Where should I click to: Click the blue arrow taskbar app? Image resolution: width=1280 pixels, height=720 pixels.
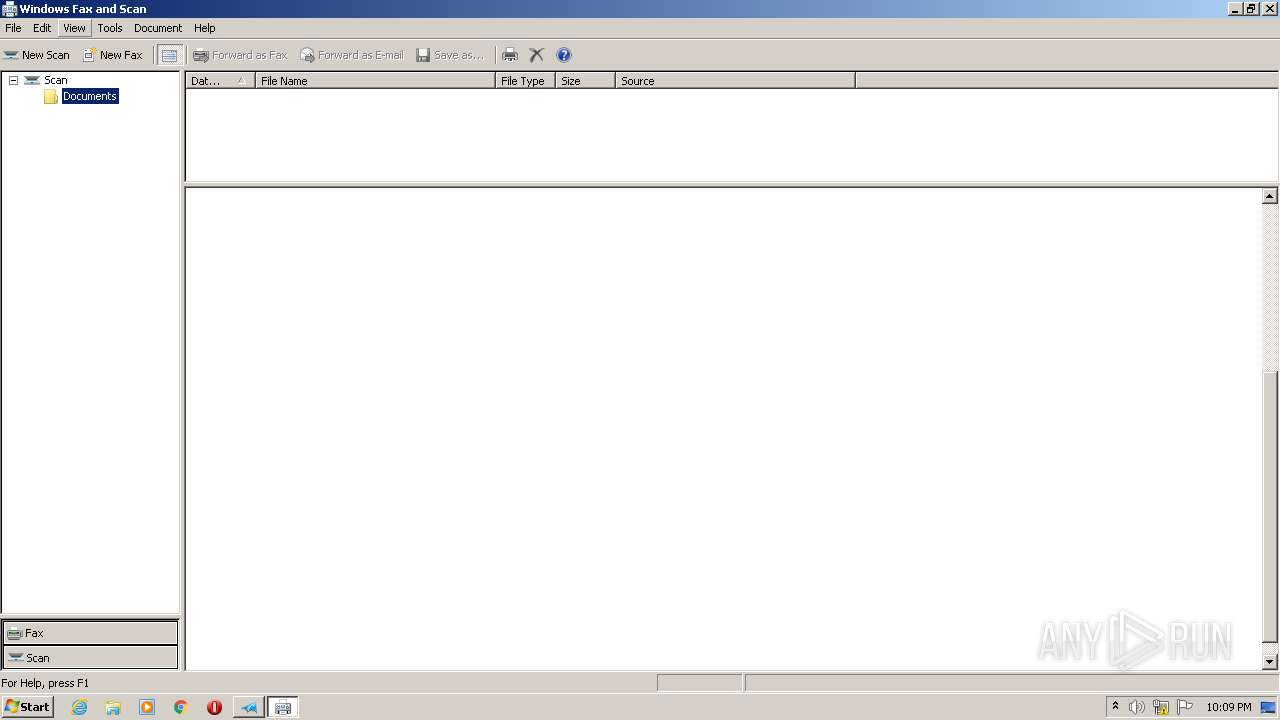click(x=249, y=707)
